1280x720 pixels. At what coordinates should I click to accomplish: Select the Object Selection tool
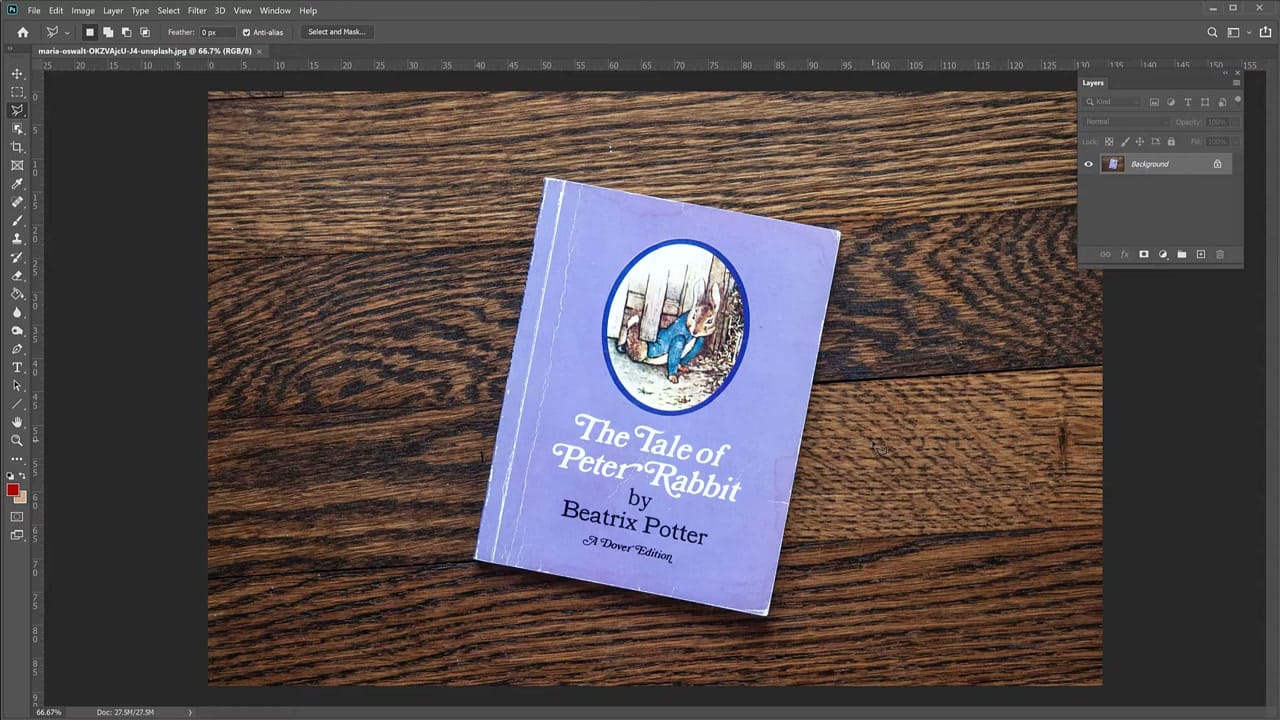tap(17, 129)
